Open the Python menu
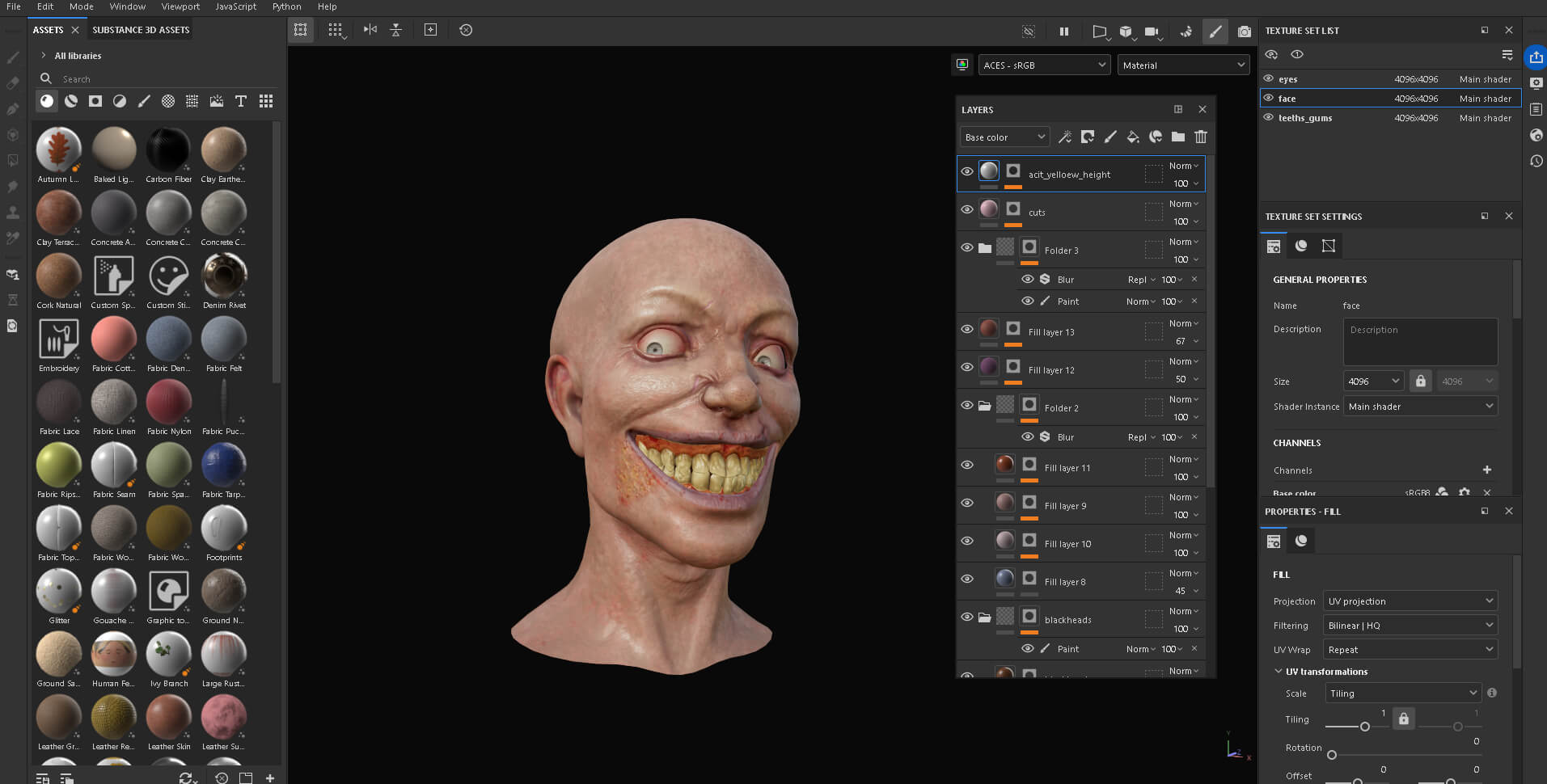This screenshot has height=784, width=1547. click(x=286, y=6)
